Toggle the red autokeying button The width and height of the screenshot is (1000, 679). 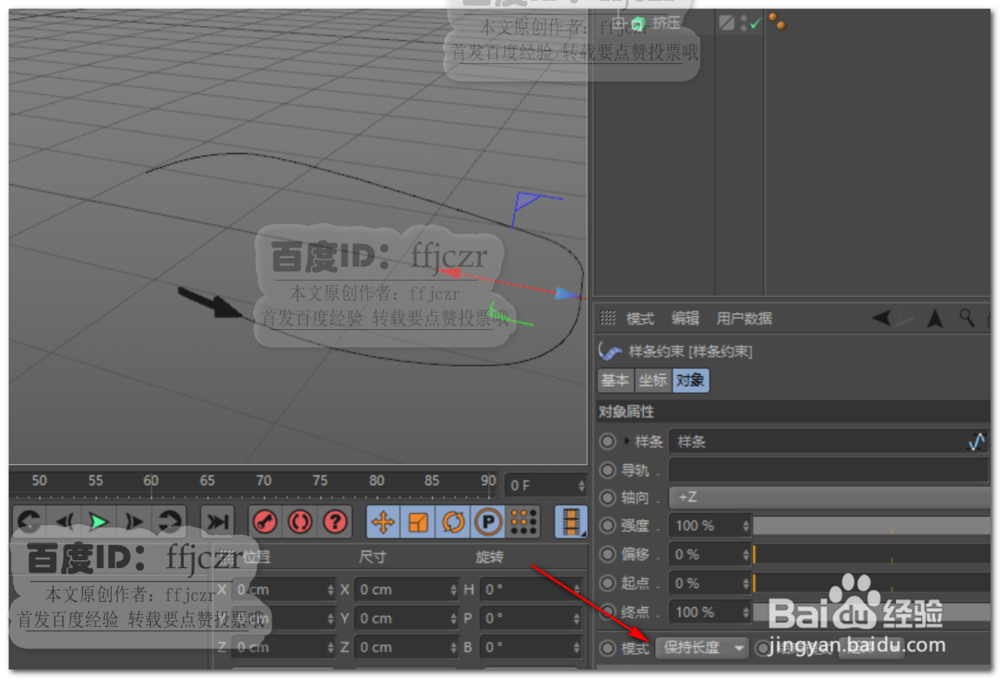pos(300,522)
